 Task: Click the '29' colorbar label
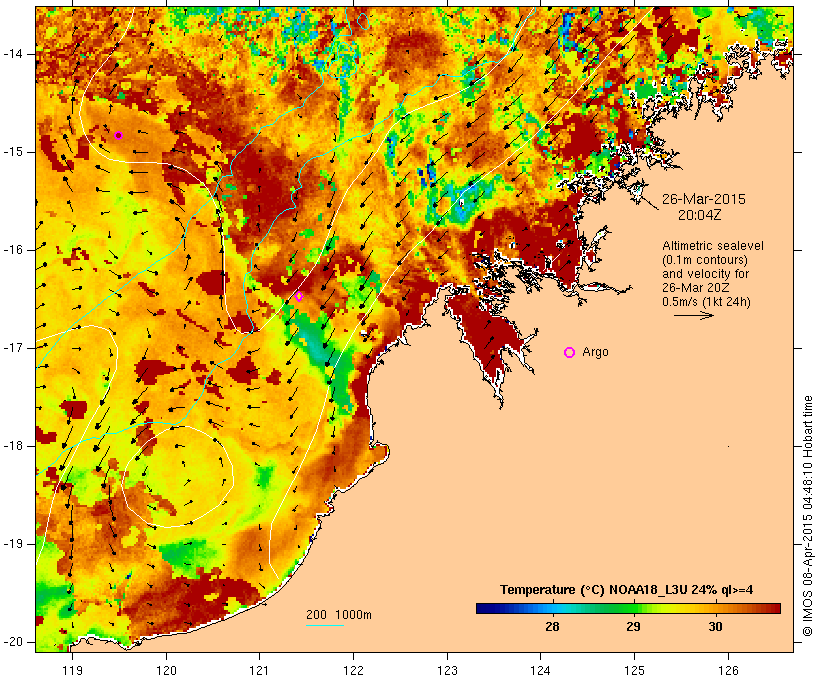point(633,627)
